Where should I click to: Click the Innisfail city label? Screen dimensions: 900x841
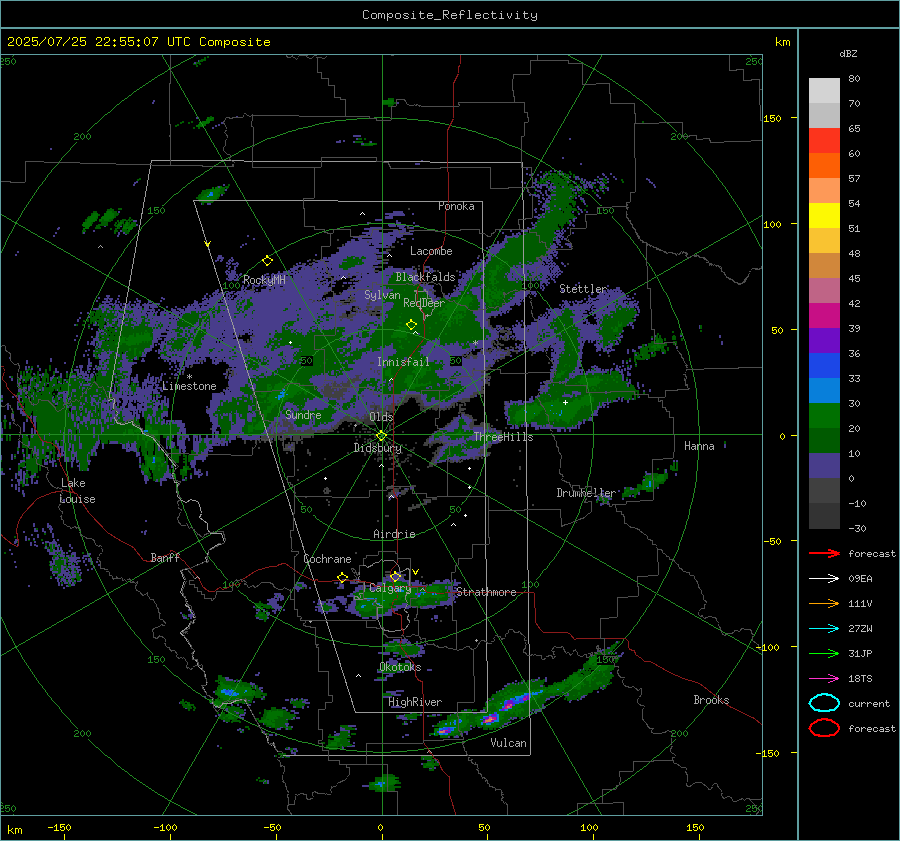[x=403, y=362]
